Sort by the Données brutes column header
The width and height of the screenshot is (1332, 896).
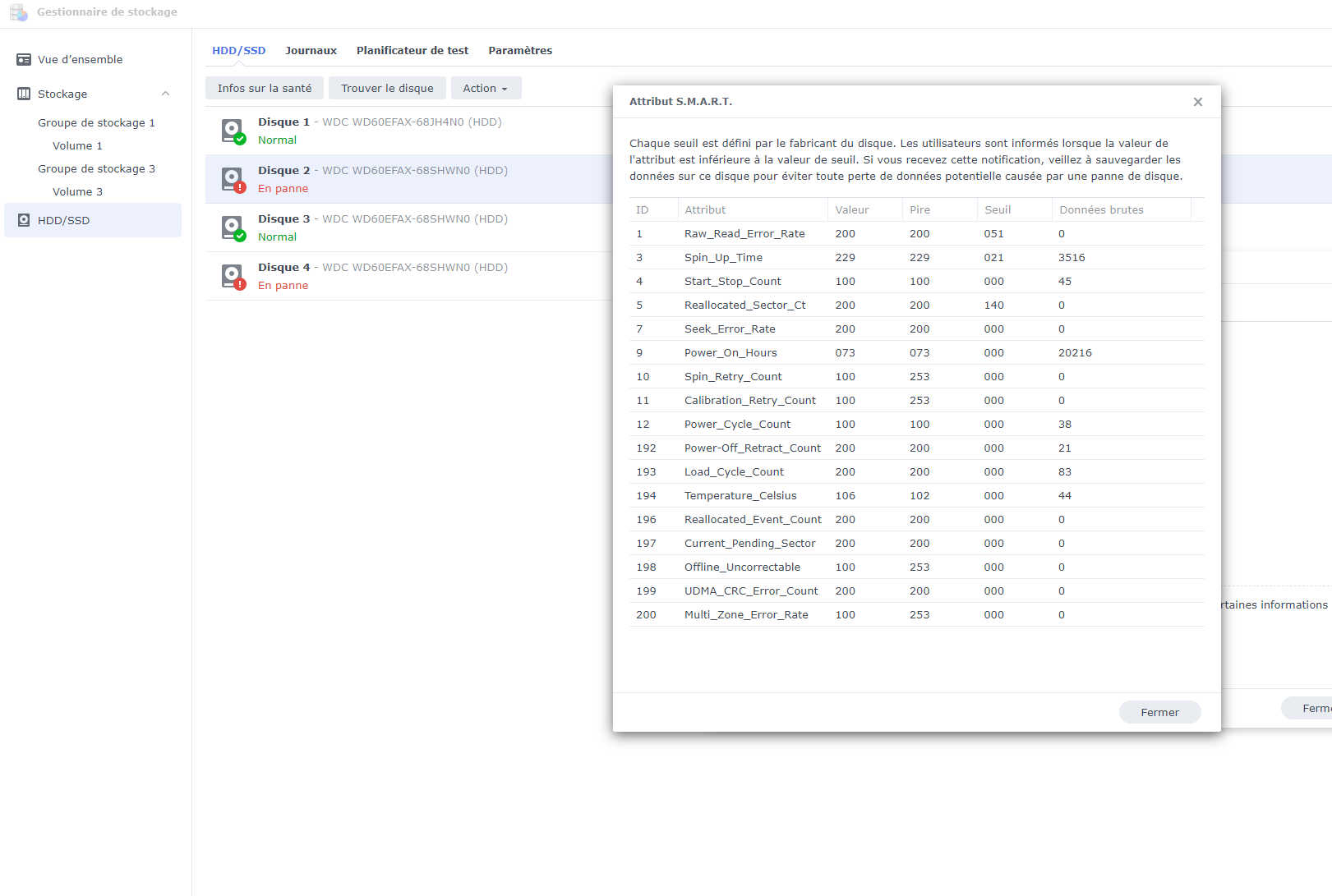point(1101,210)
